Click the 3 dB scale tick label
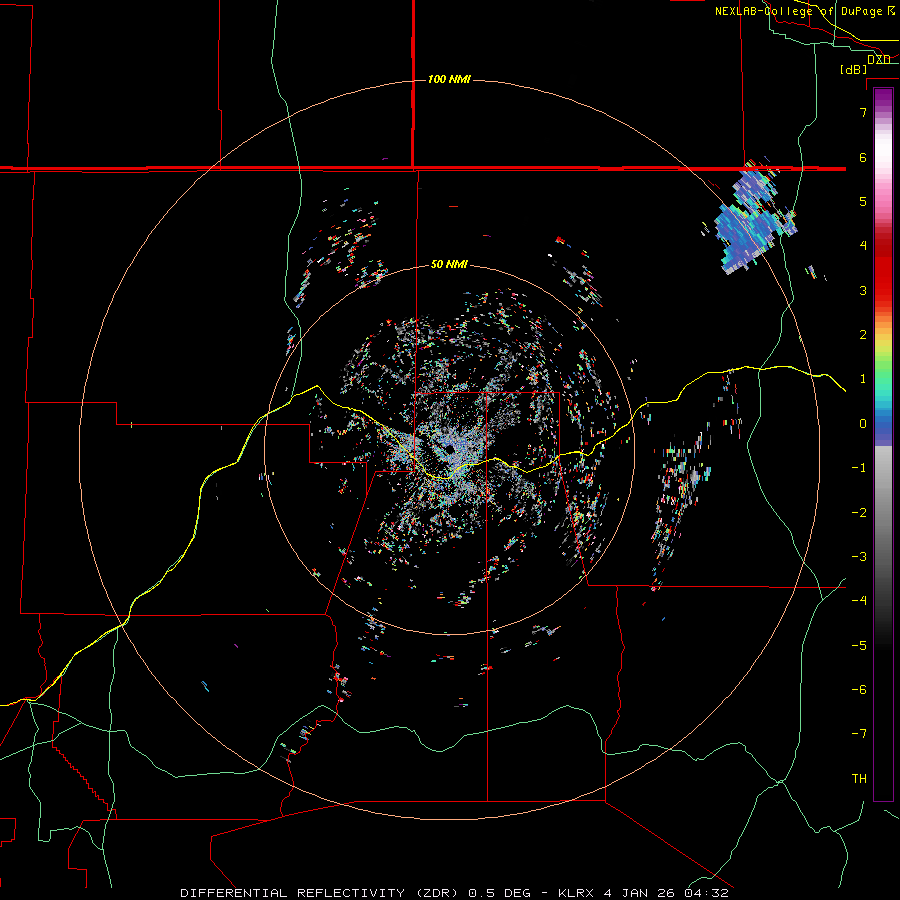This screenshot has height=900, width=900. pos(863,290)
